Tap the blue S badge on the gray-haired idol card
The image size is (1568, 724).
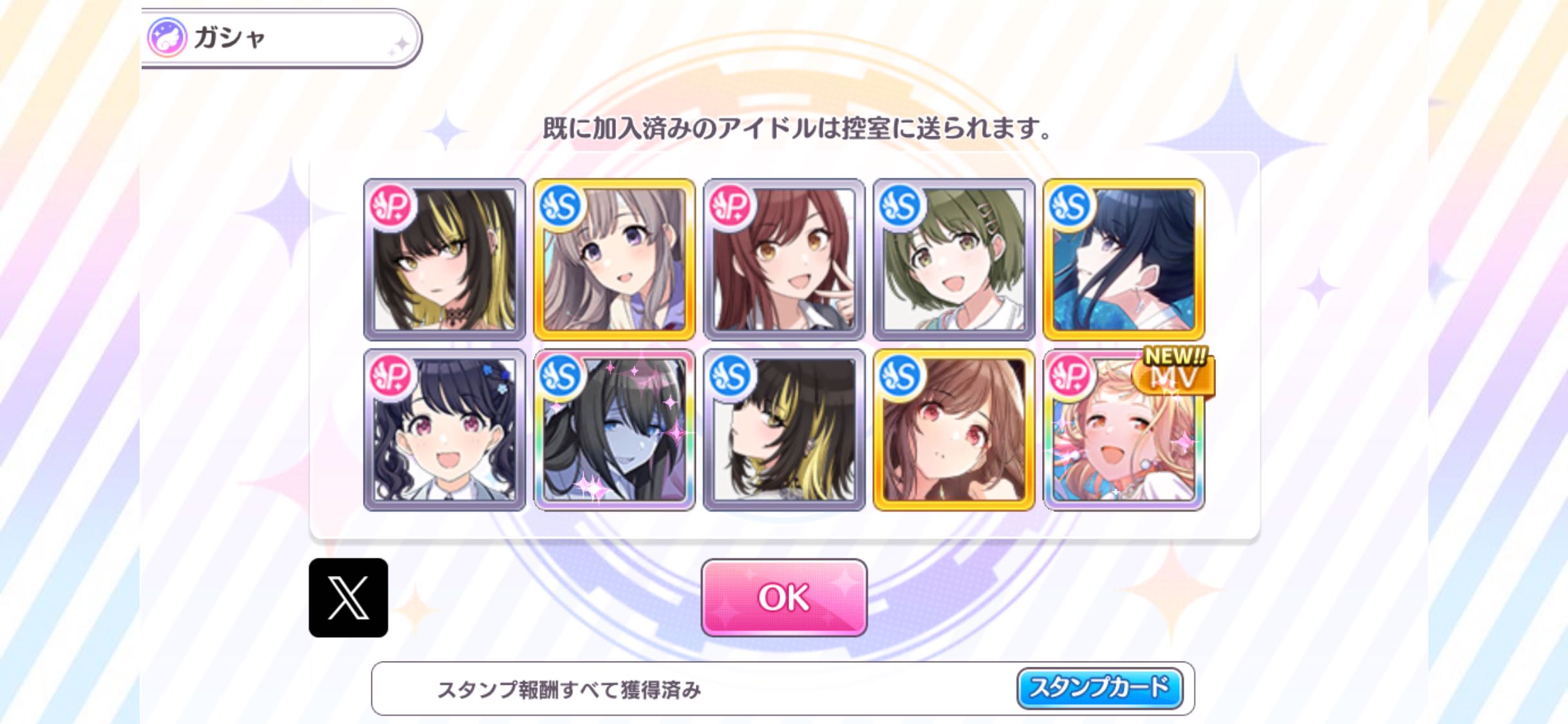[x=561, y=206]
